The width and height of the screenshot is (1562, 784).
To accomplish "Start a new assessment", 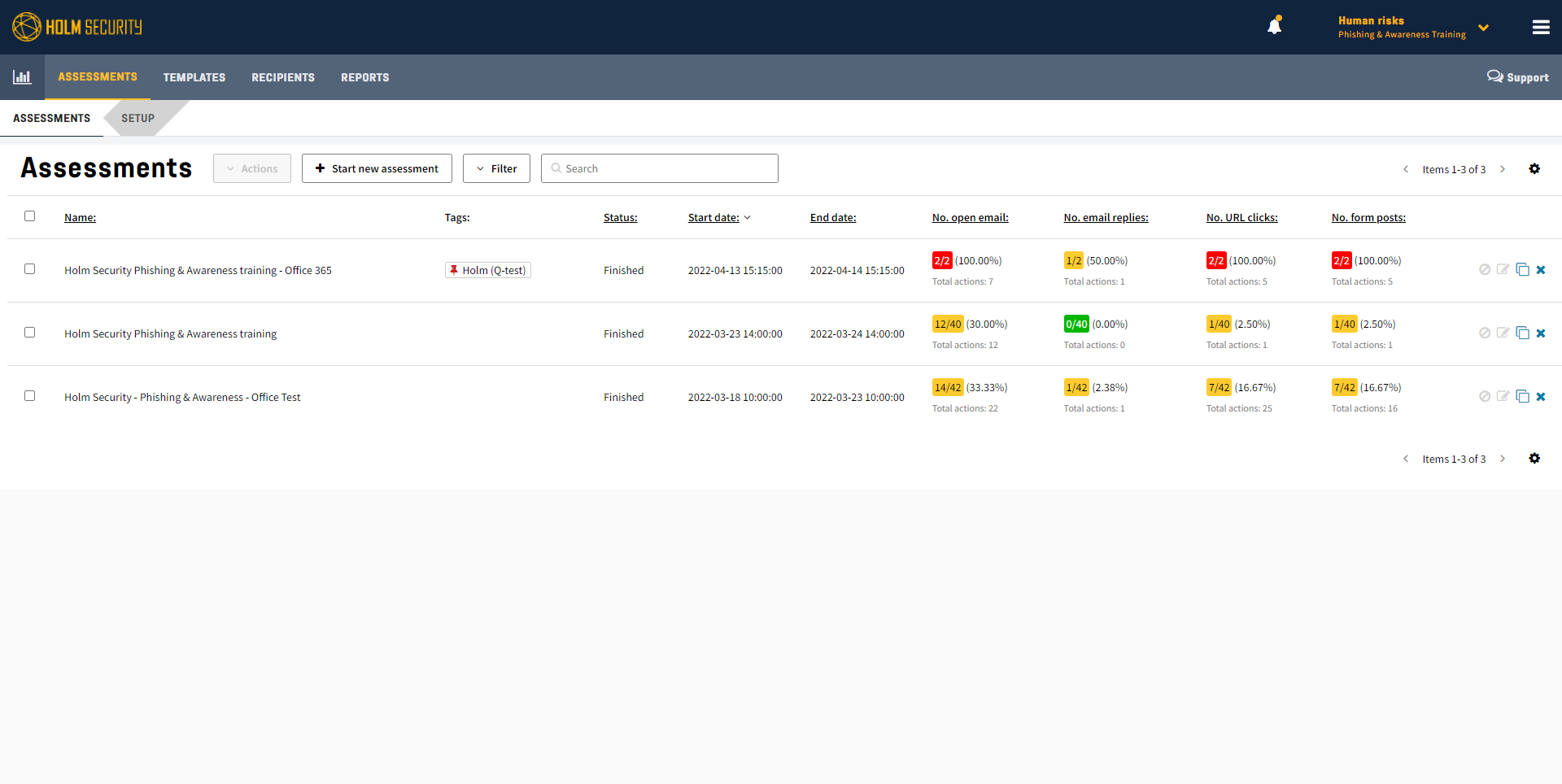I will [x=377, y=168].
